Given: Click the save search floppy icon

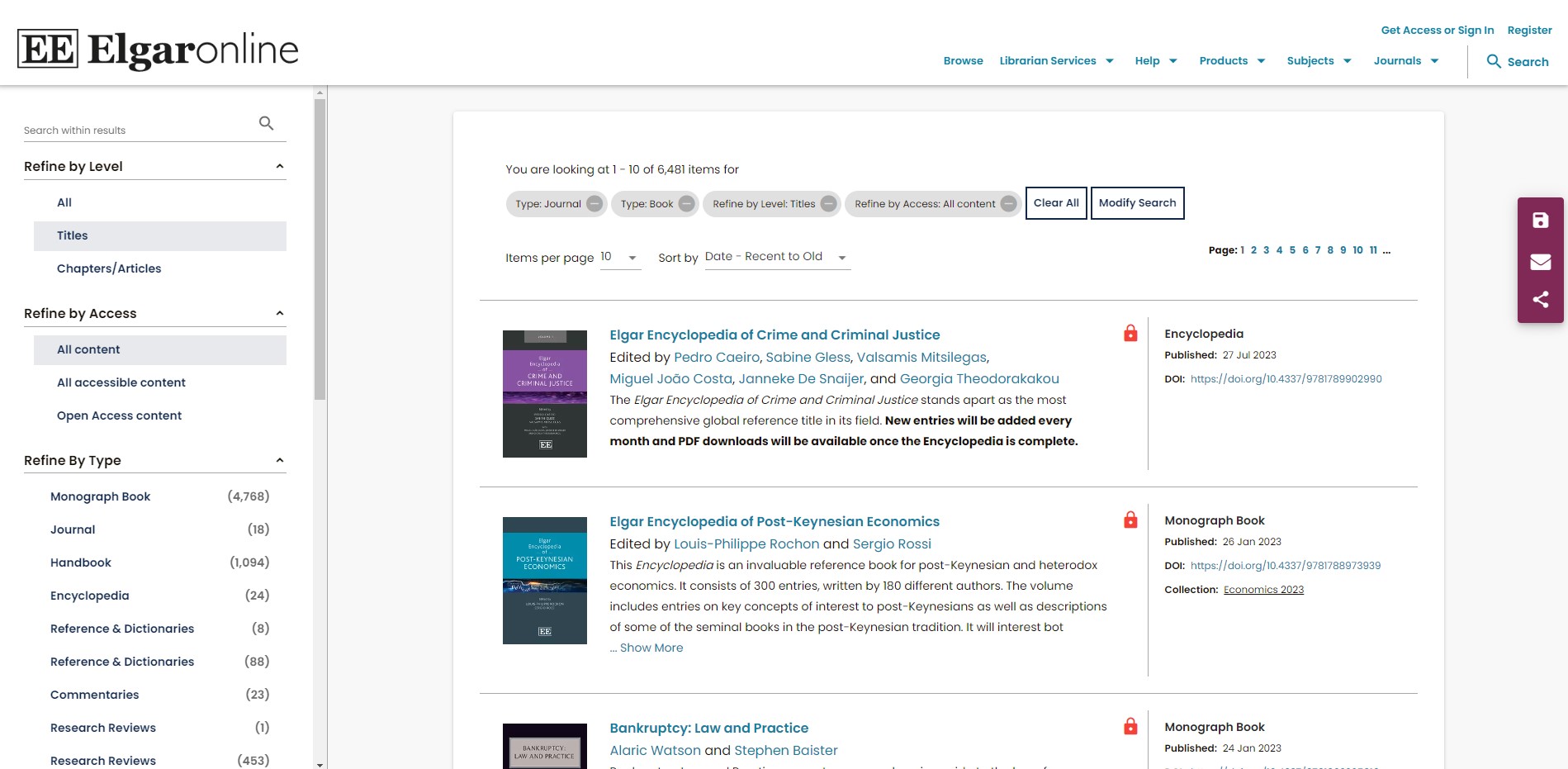Looking at the screenshot, I should pyautogui.click(x=1541, y=221).
